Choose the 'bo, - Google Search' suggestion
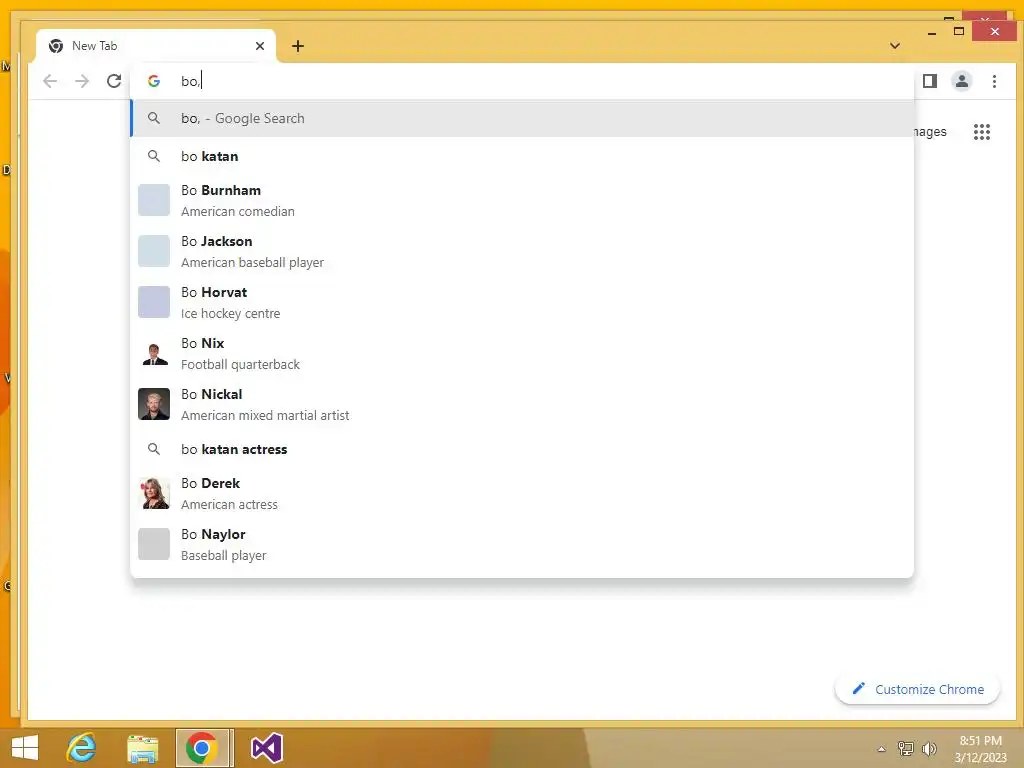Viewport: 1024px width, 768px height. tap(522, 118)
